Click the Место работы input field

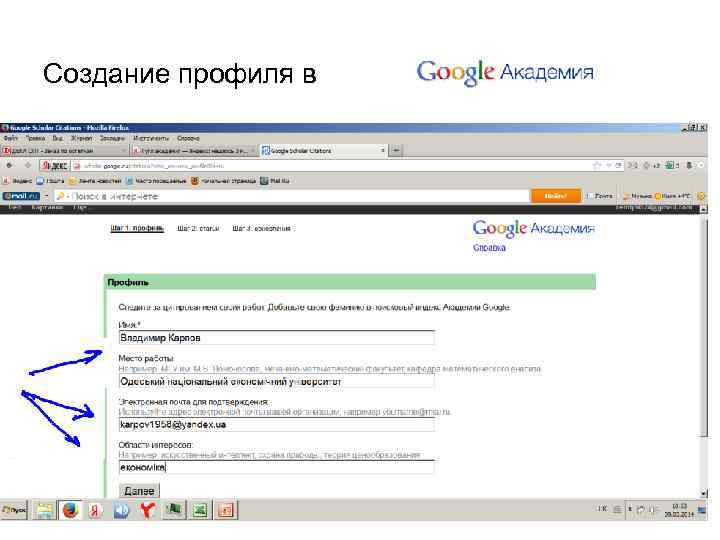click(276, 382)
